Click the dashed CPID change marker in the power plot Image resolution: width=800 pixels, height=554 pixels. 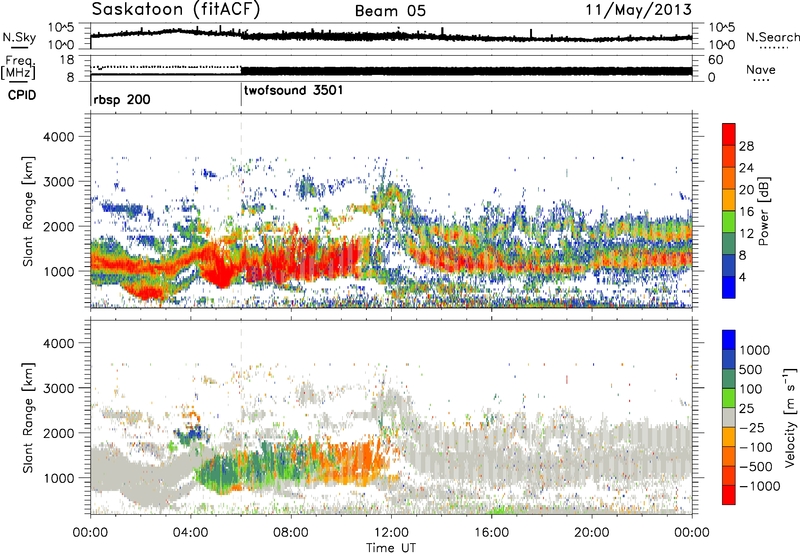(241, 210)
